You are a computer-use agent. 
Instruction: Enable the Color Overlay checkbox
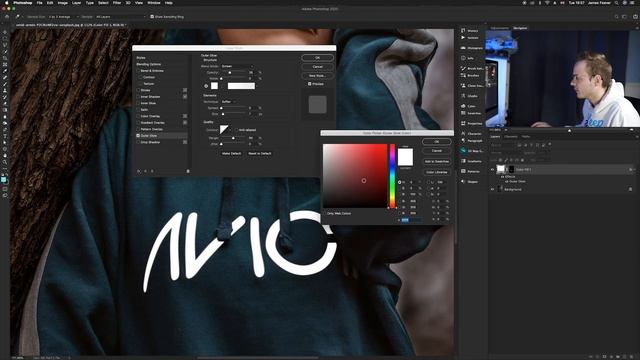[138, 116]
